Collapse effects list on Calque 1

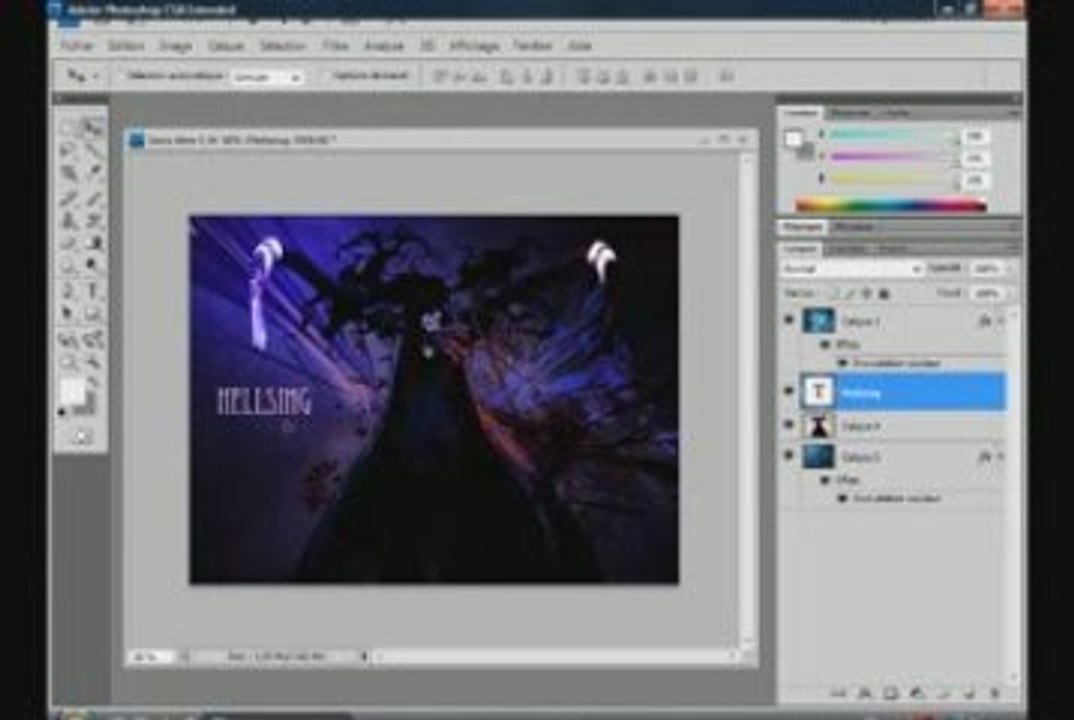pos(1001,321)
